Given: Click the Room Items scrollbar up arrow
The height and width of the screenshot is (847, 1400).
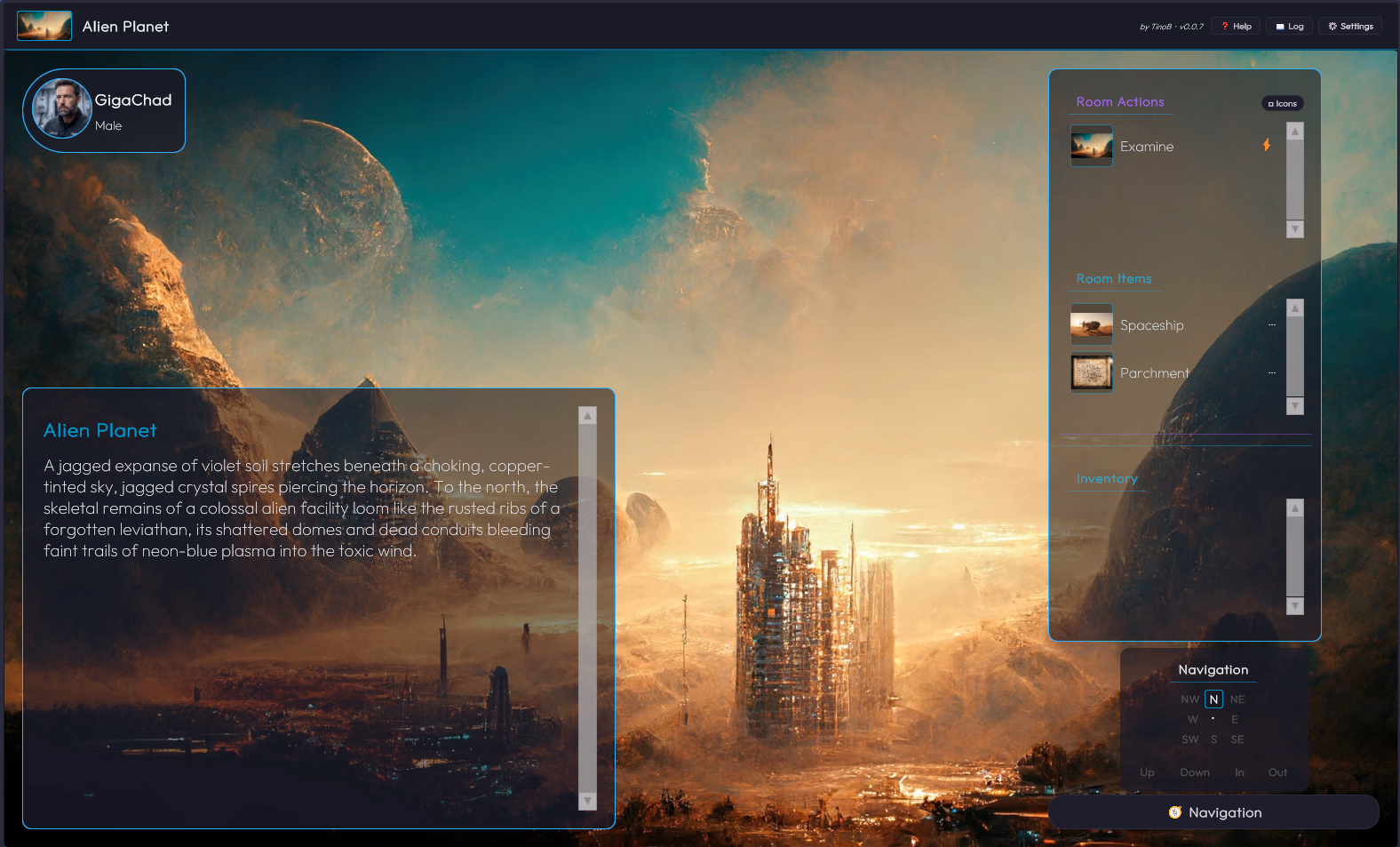Looking at the screenshot, I should tap(1295, 308).
